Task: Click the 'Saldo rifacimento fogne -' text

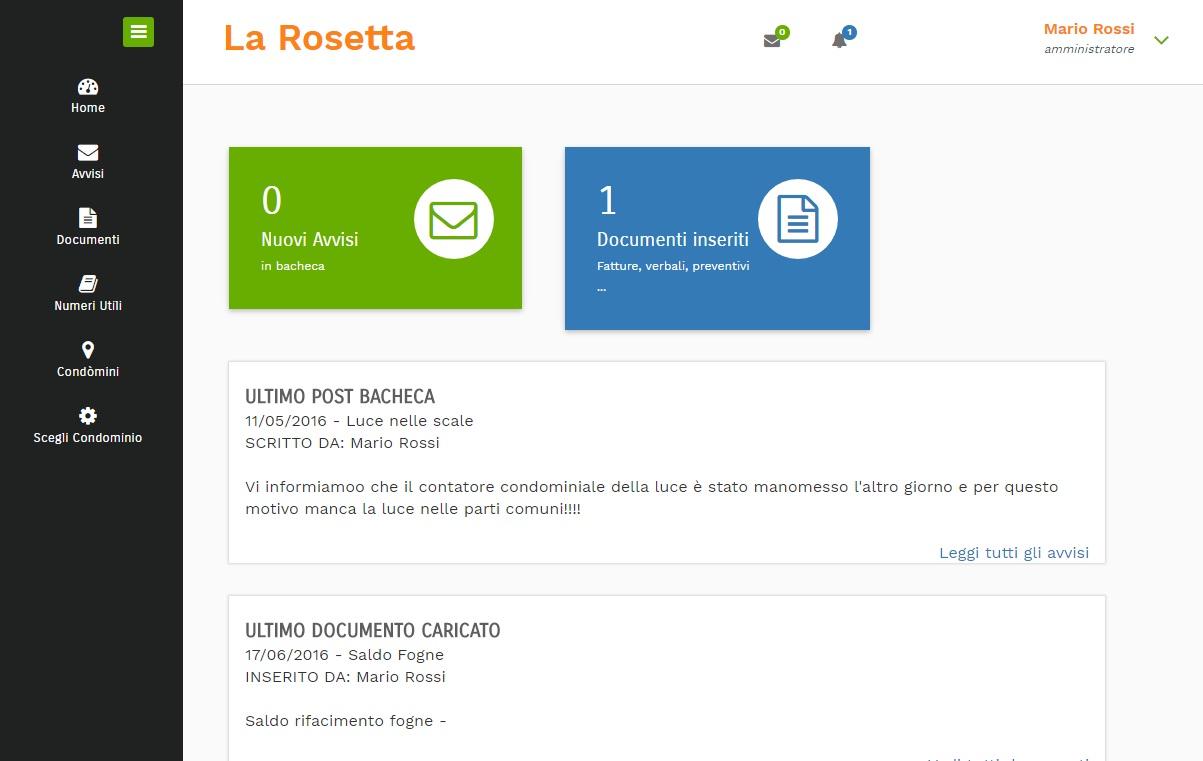Action: [346, 721]
